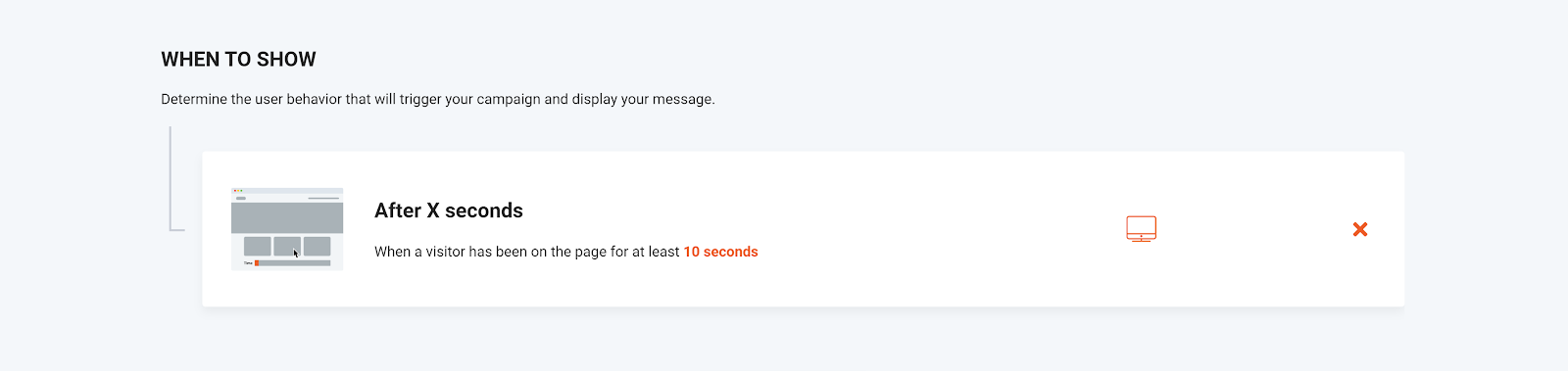Click the left gray box in thumbnail

point(257,246)
